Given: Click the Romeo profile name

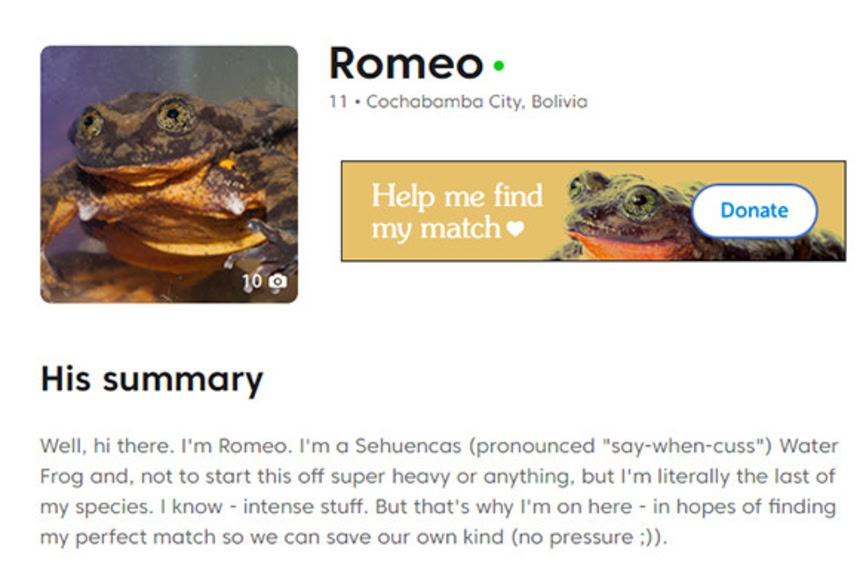Looking at the screenshot, I should (406, 64).
